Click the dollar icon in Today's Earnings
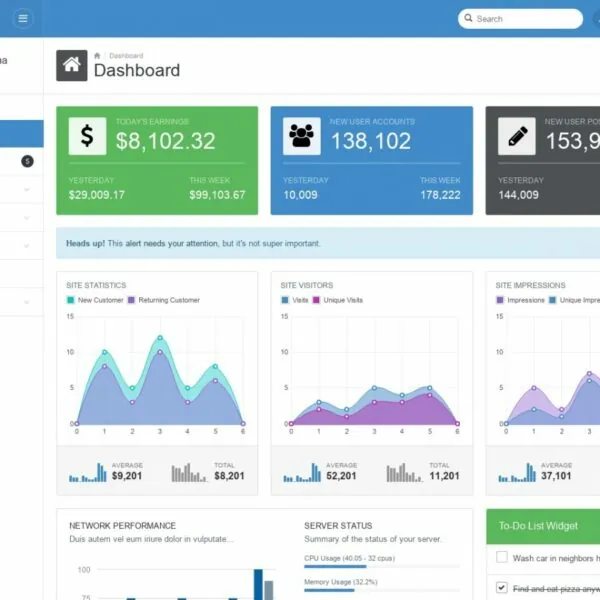The height and width of the screenshot is (600, 600). pyautogui.click(x=87, y=136)
